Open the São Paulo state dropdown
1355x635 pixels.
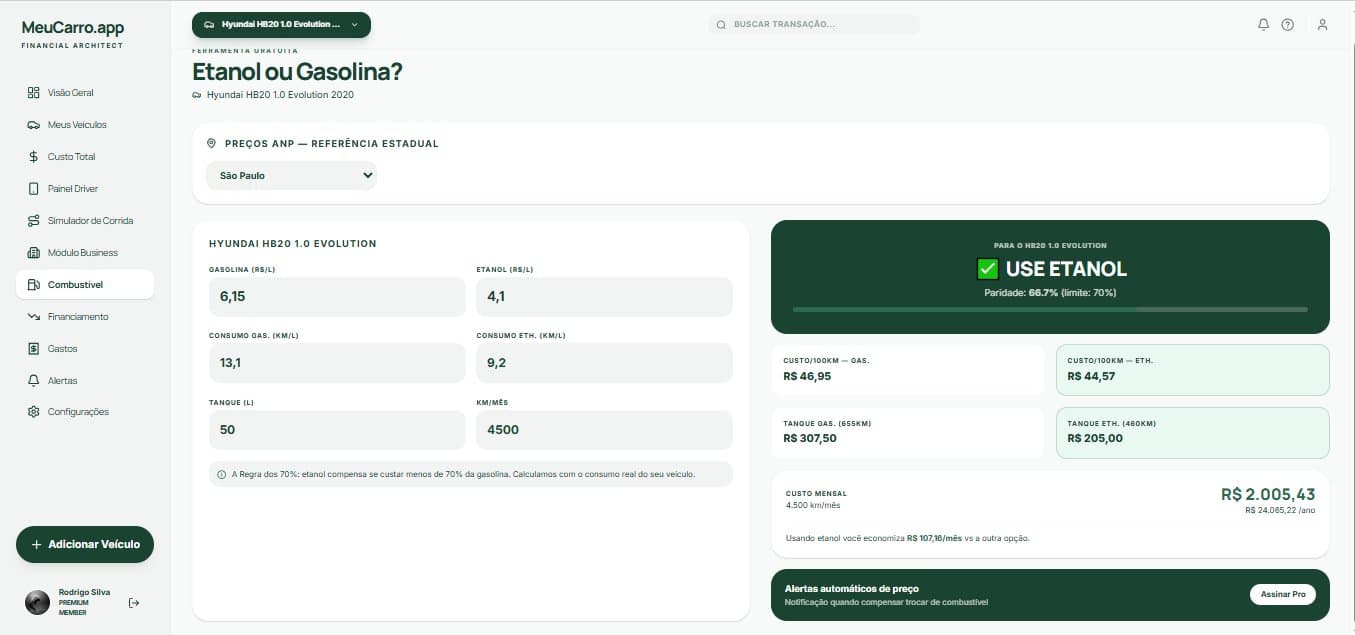291,175
